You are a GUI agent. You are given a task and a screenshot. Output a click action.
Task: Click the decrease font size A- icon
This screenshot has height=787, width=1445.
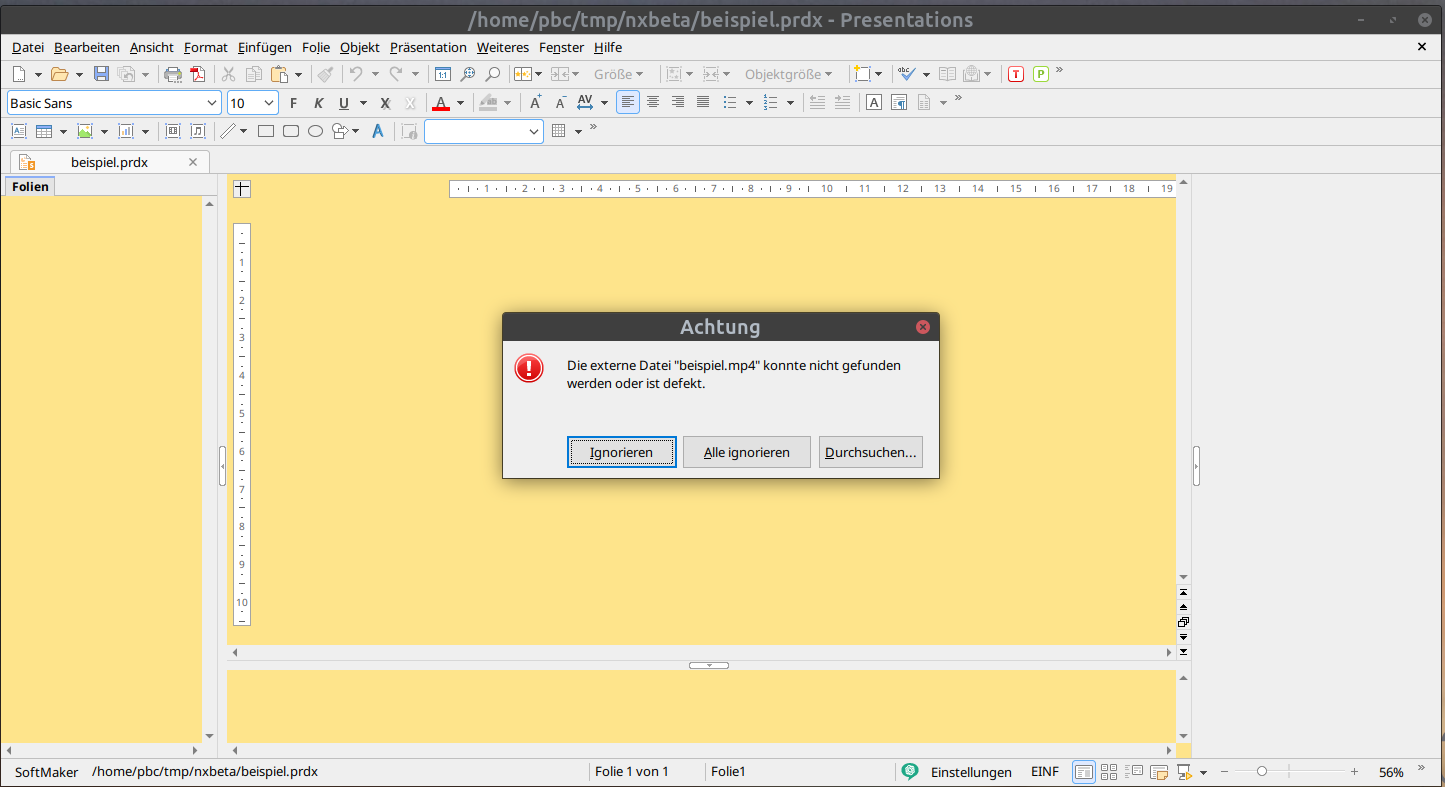(561, 102)
